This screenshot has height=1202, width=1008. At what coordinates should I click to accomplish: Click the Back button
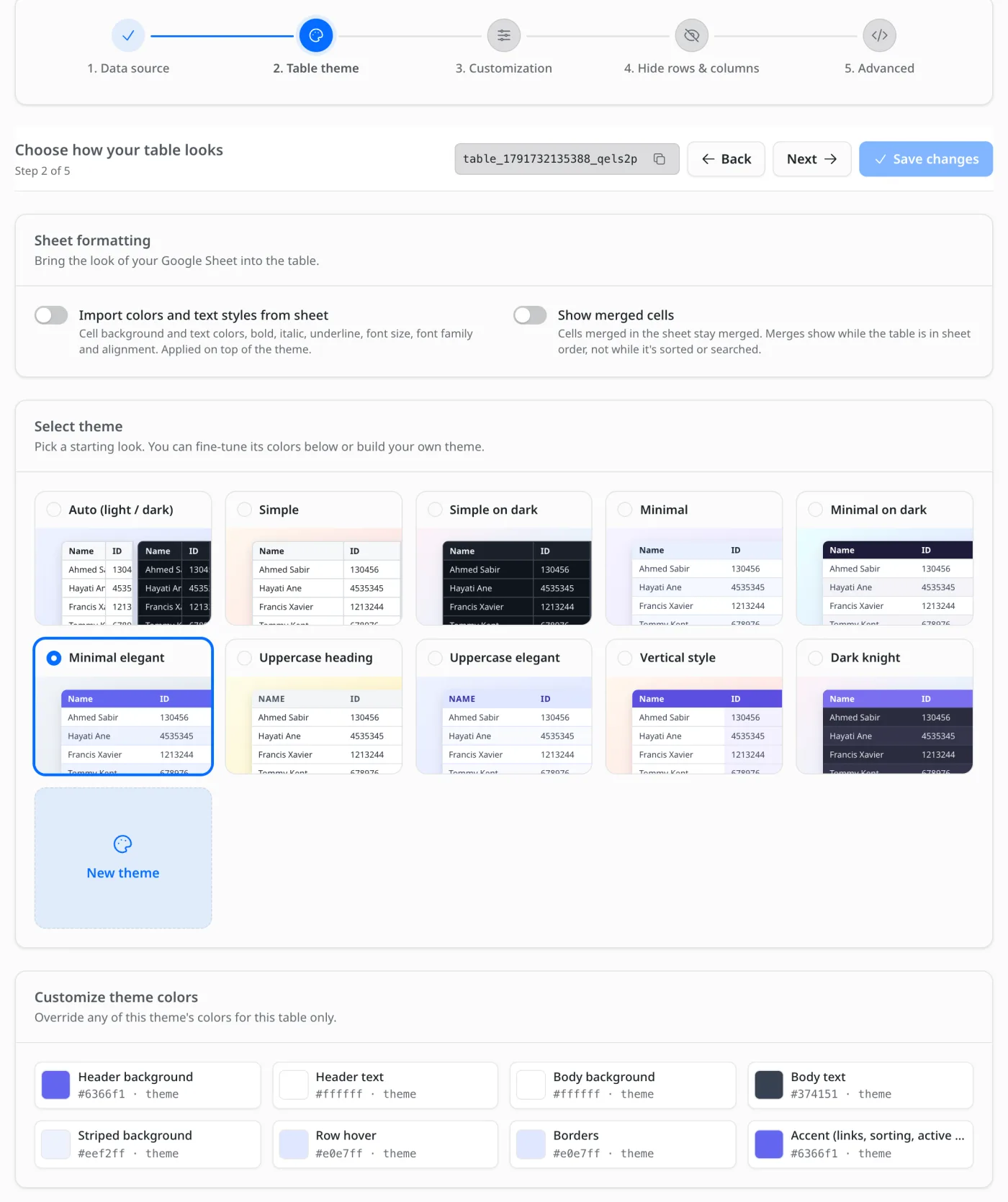(726, 159)
